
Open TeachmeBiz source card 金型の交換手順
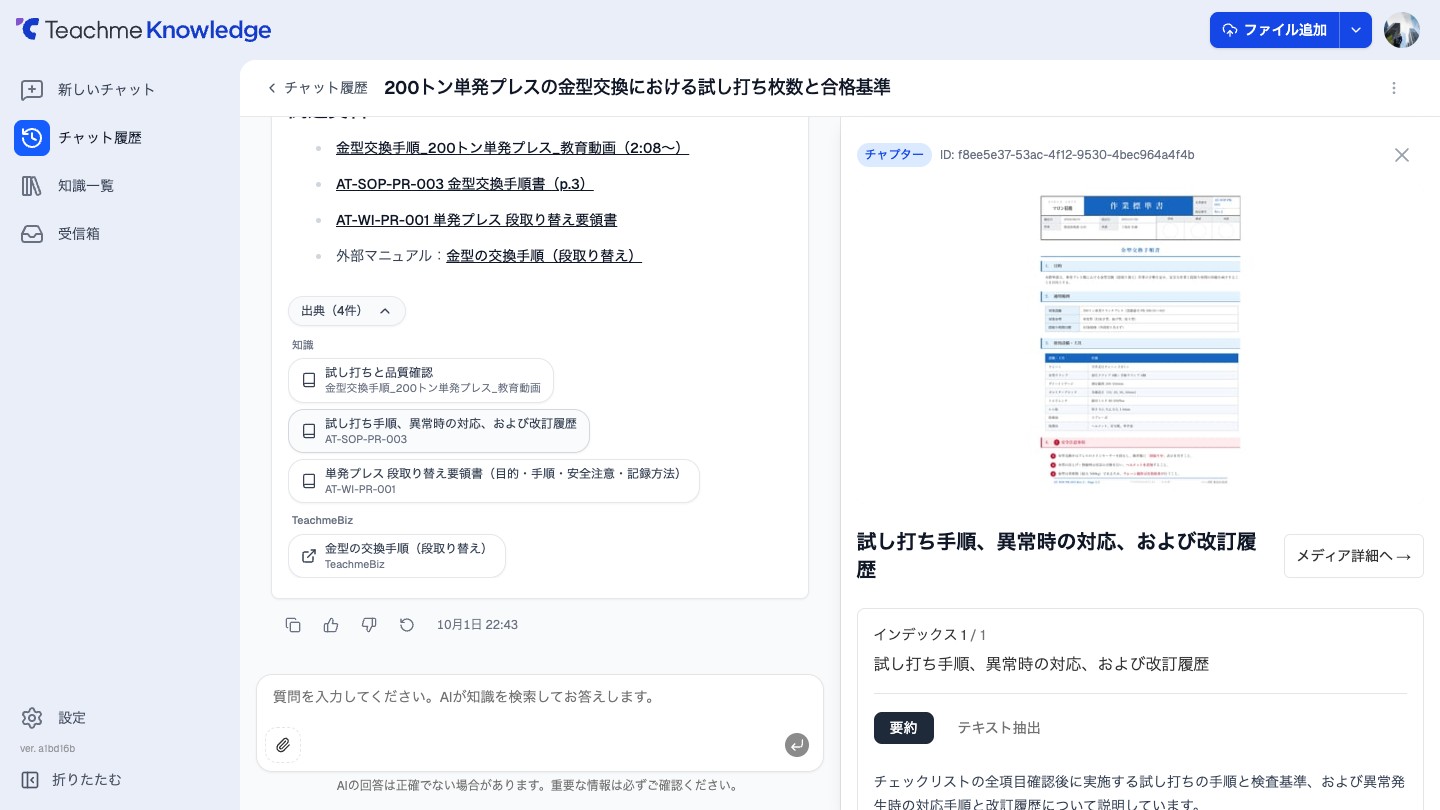[397, 556]
